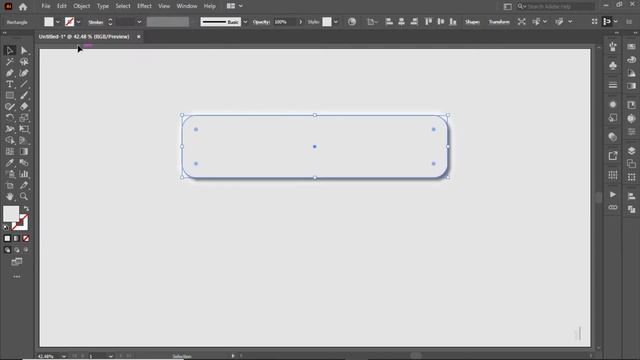Select the Shape Builder tool
This screenshot has width=640, height=360.
(x=10, y=140)
